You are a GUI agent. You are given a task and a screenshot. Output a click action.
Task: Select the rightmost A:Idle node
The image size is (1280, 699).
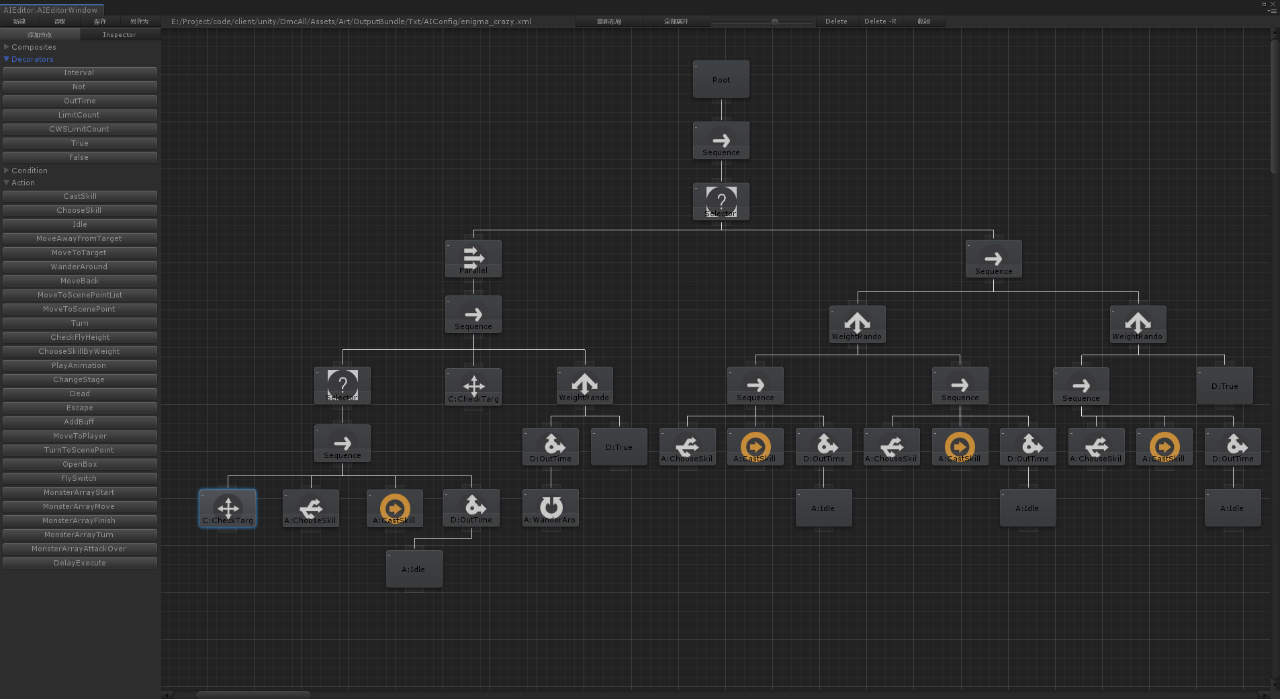(x=1233, y=508)
